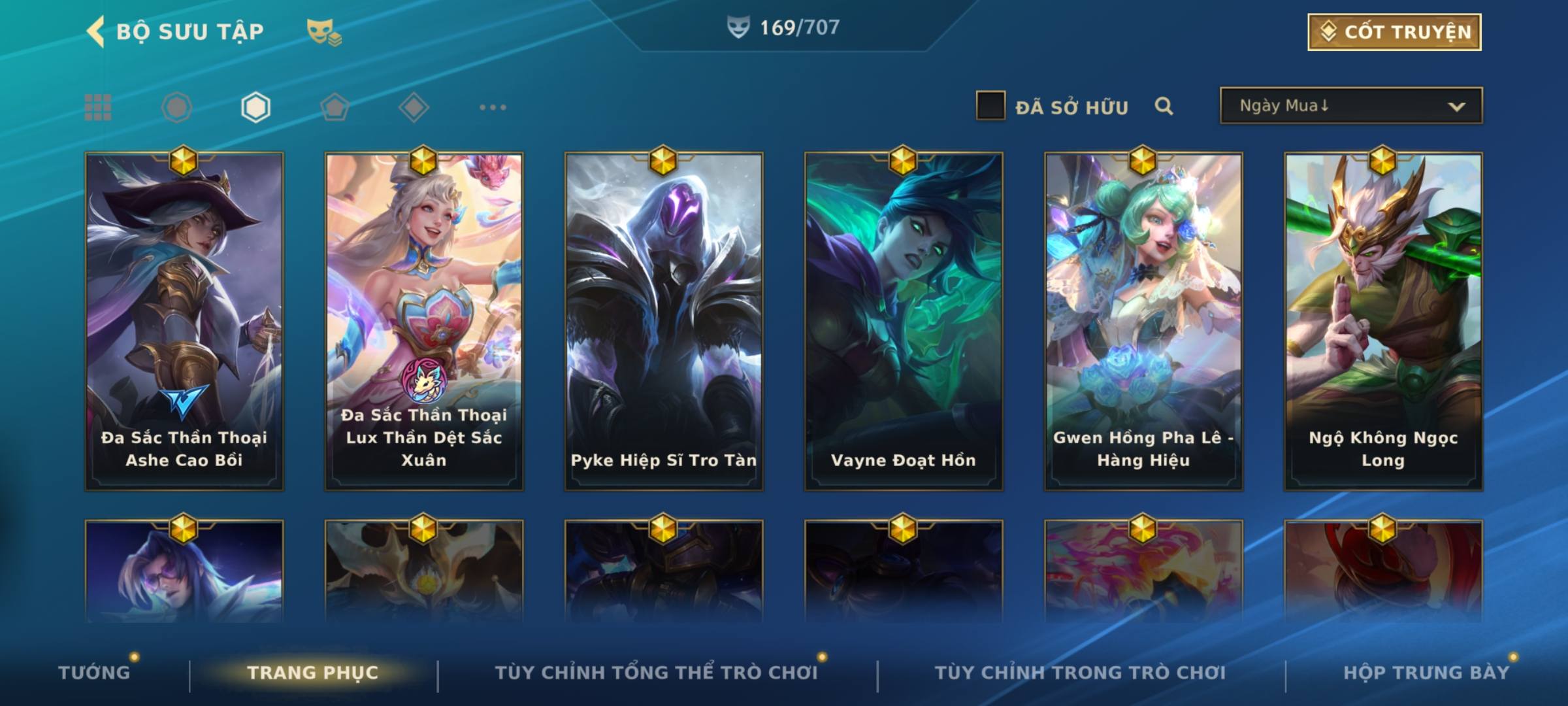Image resolution: width=1568 pixels, height=706 pixels.
Task: Switch to the Tướng tab
Action: (x=95, y=672)
